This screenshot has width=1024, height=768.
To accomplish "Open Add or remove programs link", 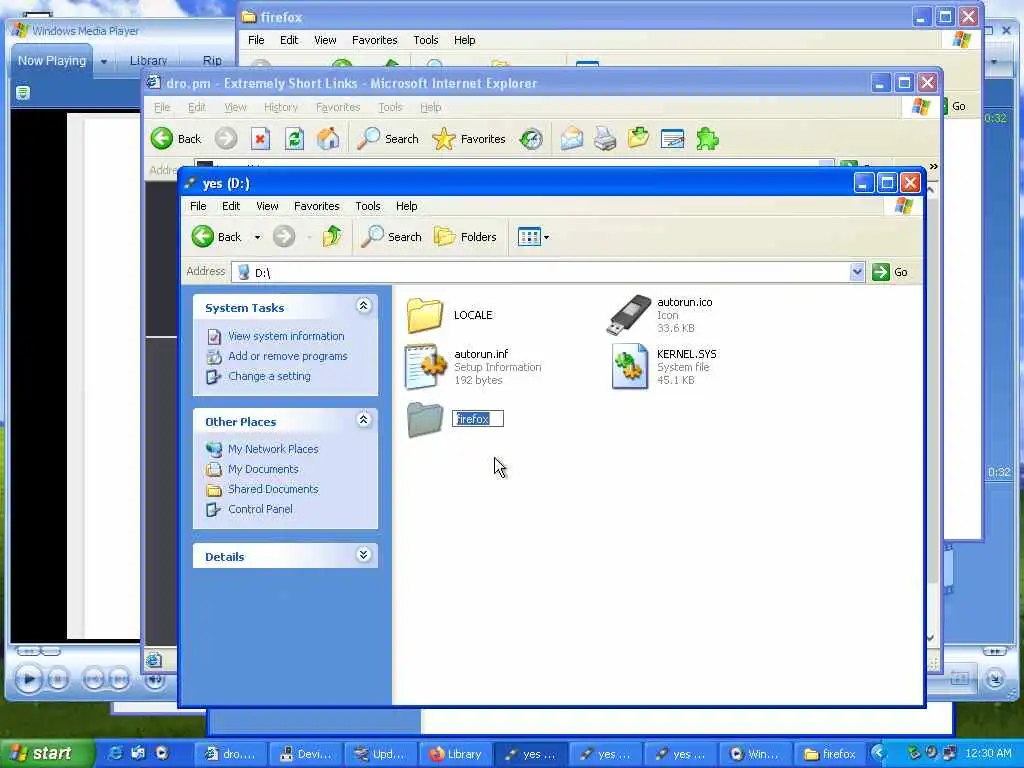I will (287, 357).
